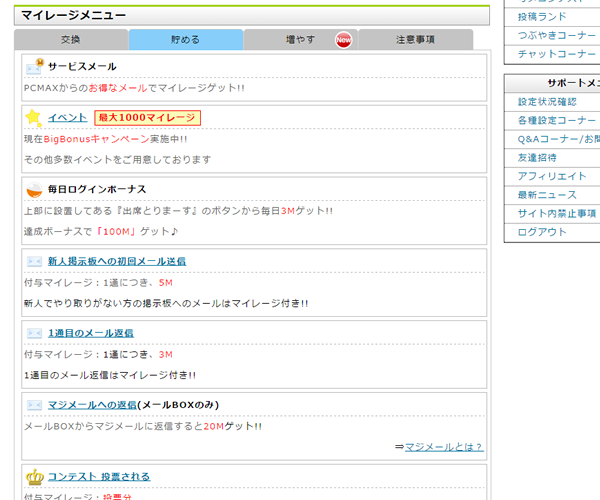Screen dimensions: 600x500
Task: Open the マジメールとは？ link
Action: tap(444, 446)
